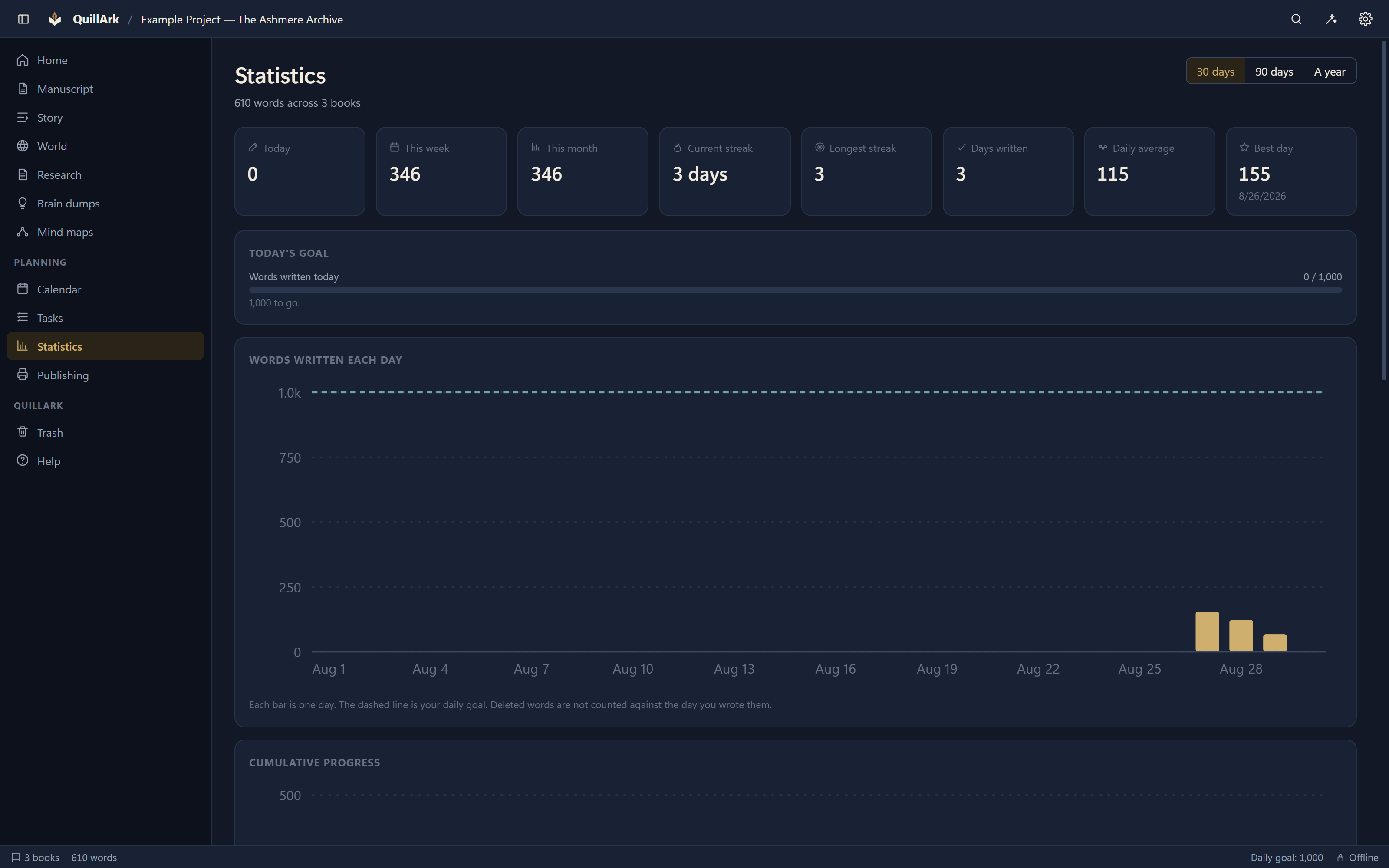
Task: Click the Cumulative Progress section title
Action: (x=315, y=763)
